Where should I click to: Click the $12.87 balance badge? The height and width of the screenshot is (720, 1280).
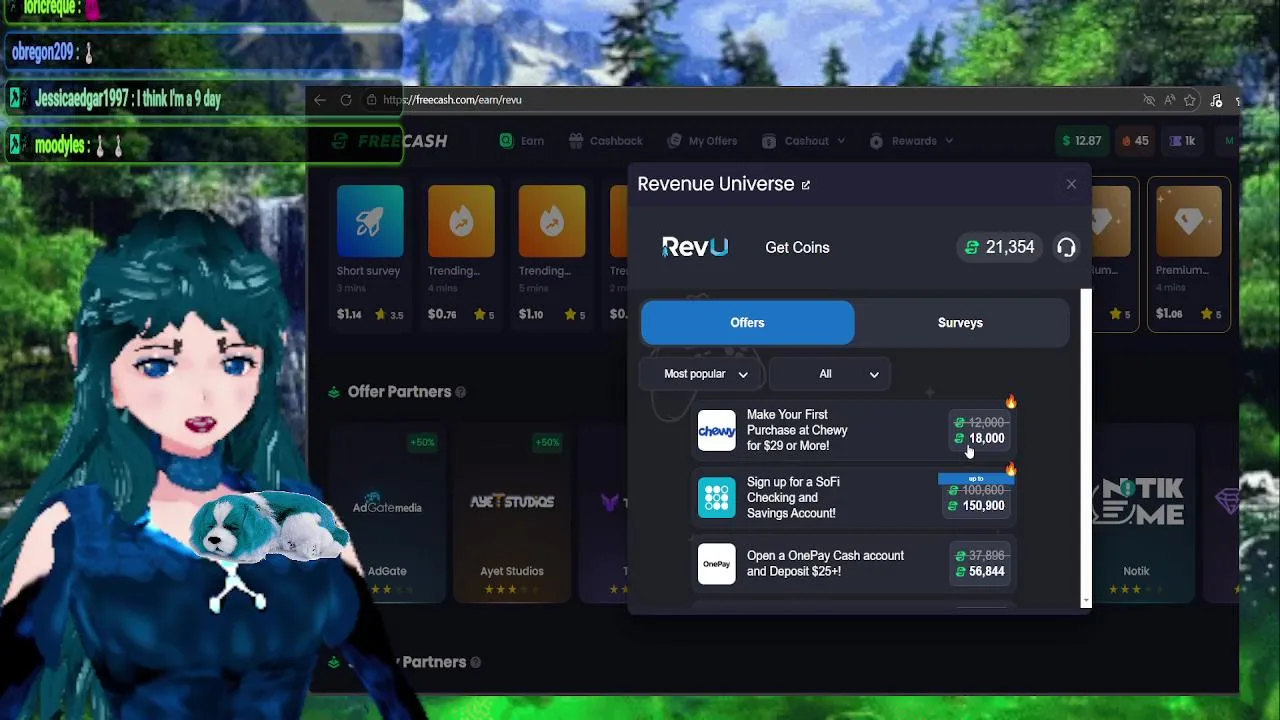click(x=1081, y=141)
